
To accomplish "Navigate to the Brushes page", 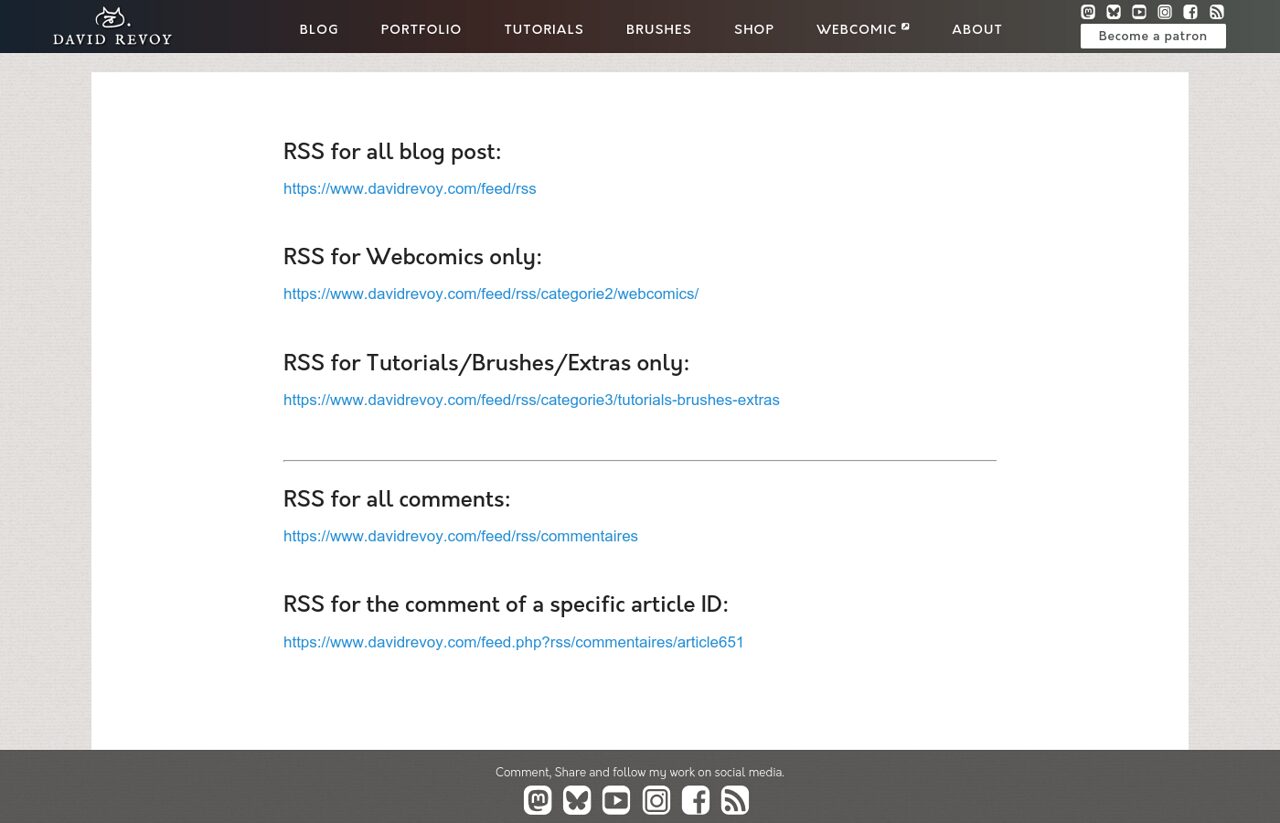I will point(659,30).
